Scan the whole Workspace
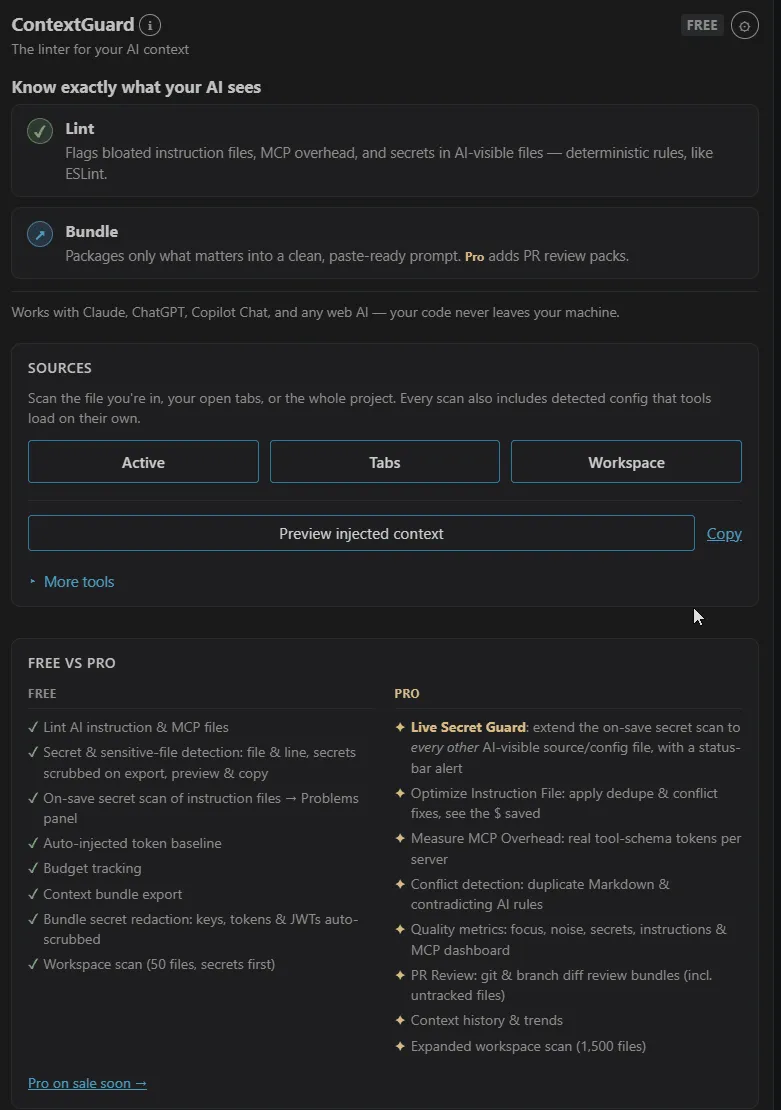This screenshot has width=781, height=1110. pos(626,462)
